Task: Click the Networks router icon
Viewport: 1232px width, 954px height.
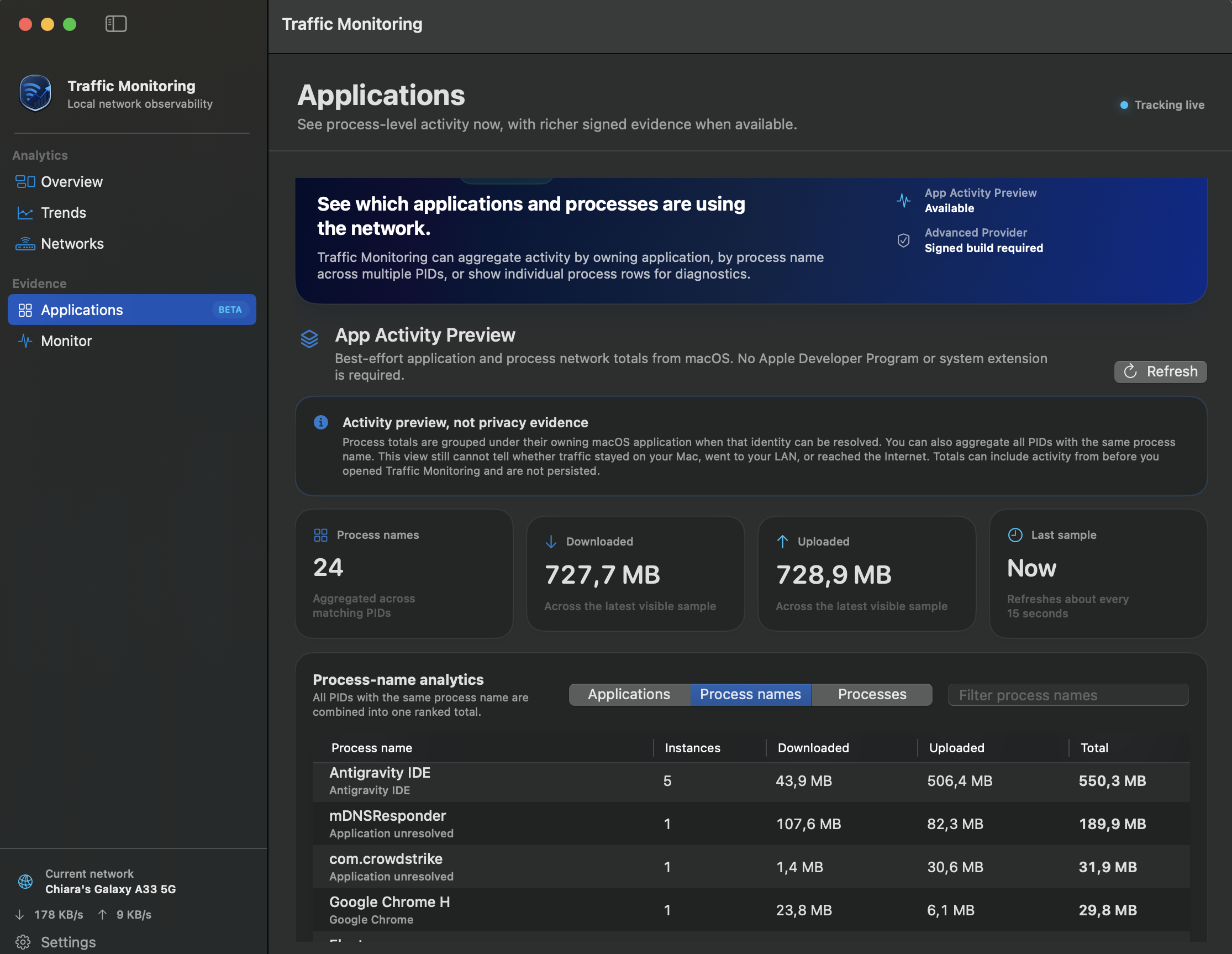Action: pos(25,244)
